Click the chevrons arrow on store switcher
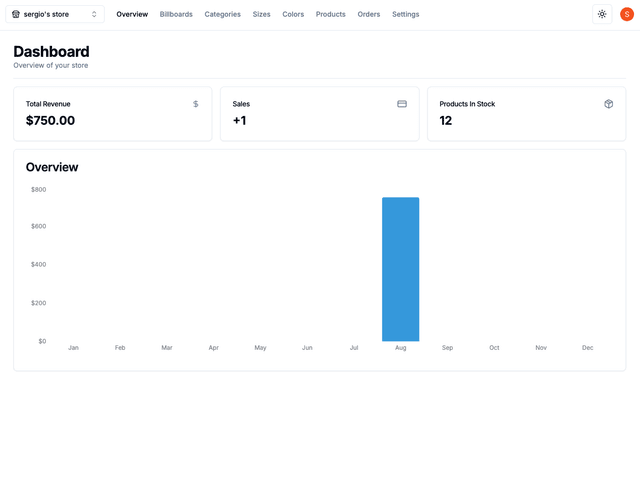The width and height of the screenshot is (640, 483). click(x=94, y=14)
